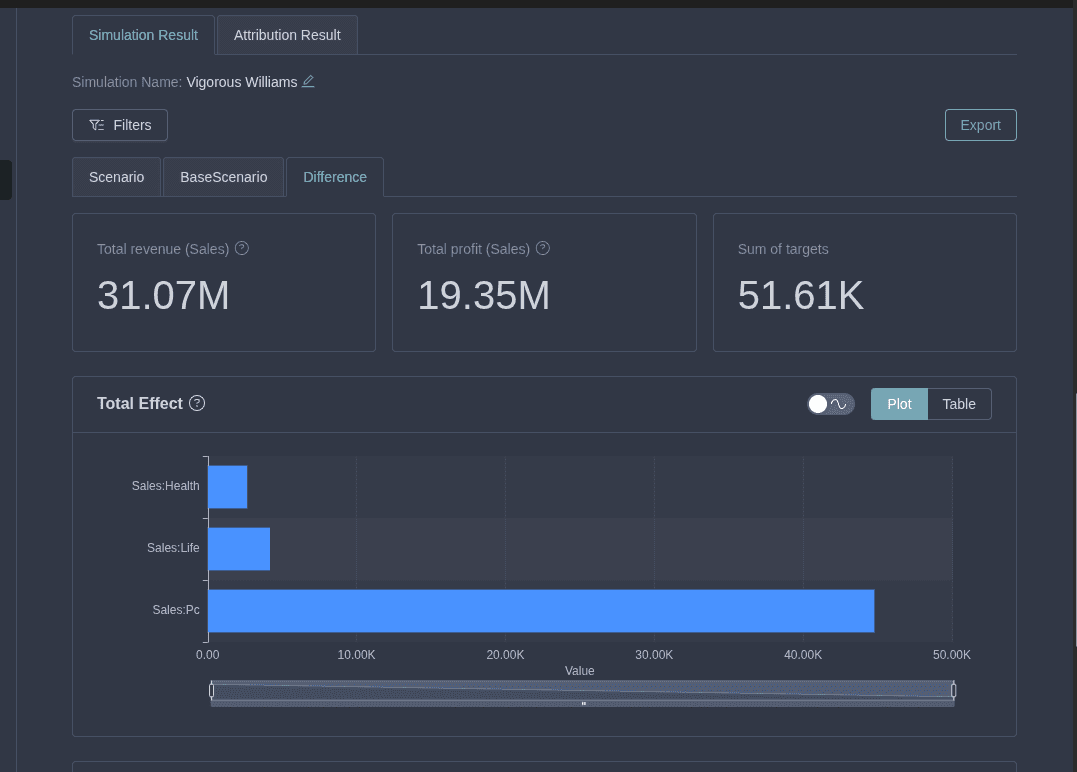Switch to the Simulation Result tab
1077x772 pixels.
point(143,35)
